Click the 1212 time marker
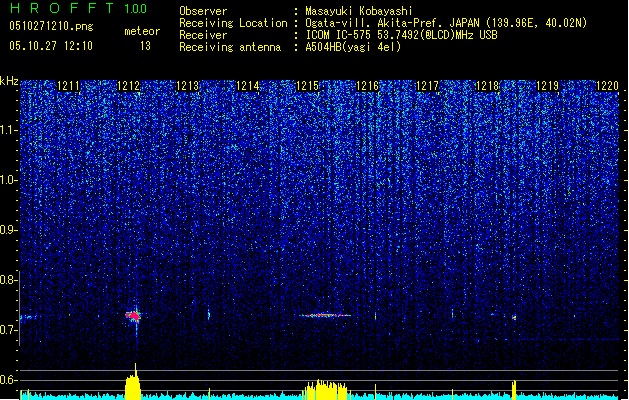 pyautogui.click(x=128, y=86)
